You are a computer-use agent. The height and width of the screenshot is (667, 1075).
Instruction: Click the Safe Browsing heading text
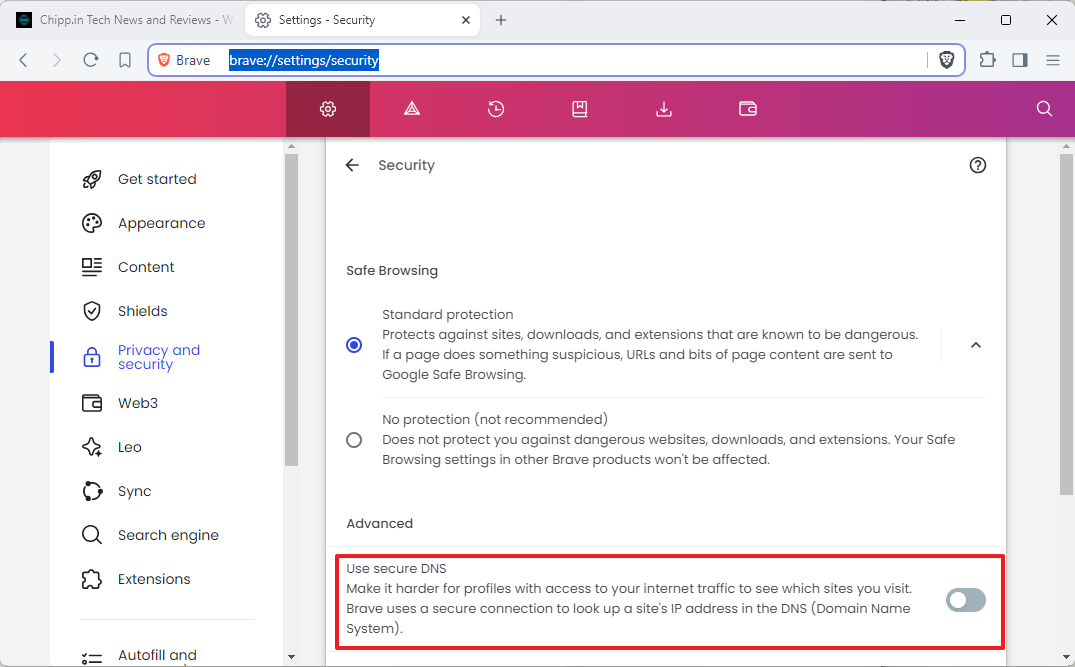tap(392, 271)
